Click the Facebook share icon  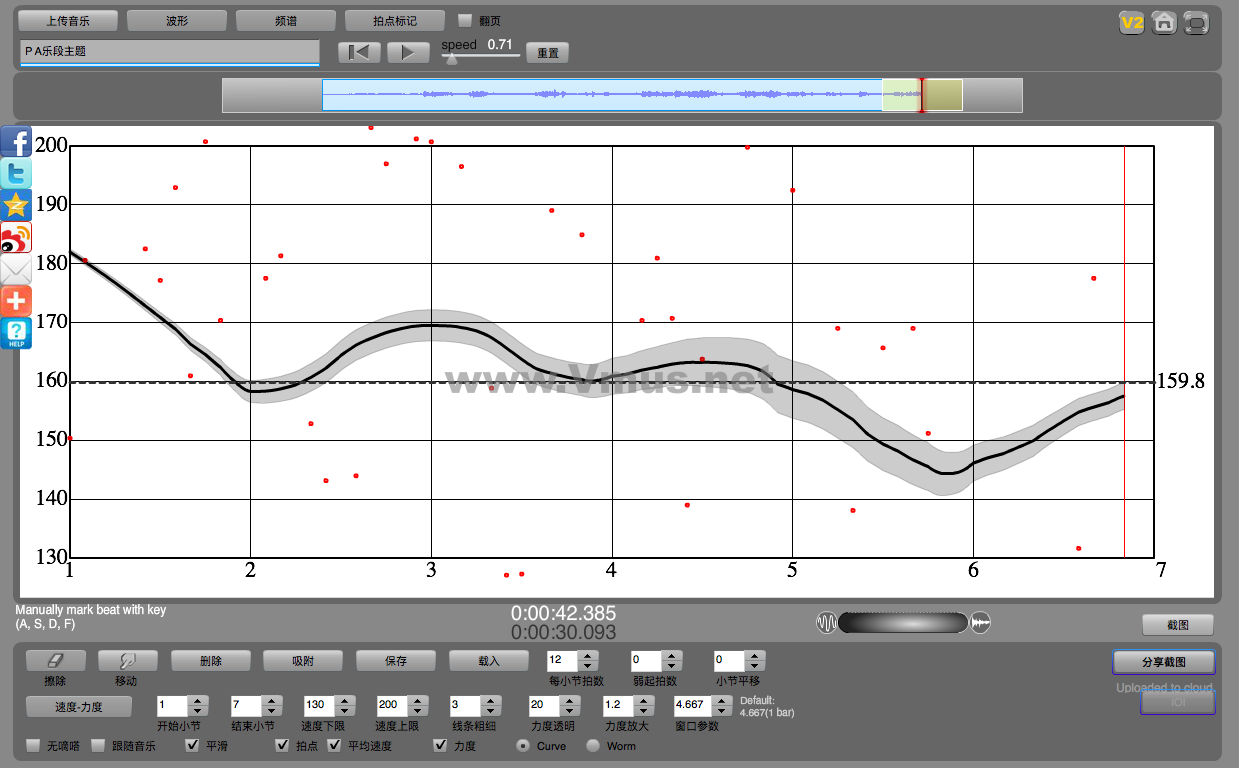click(x=16, y=143)
